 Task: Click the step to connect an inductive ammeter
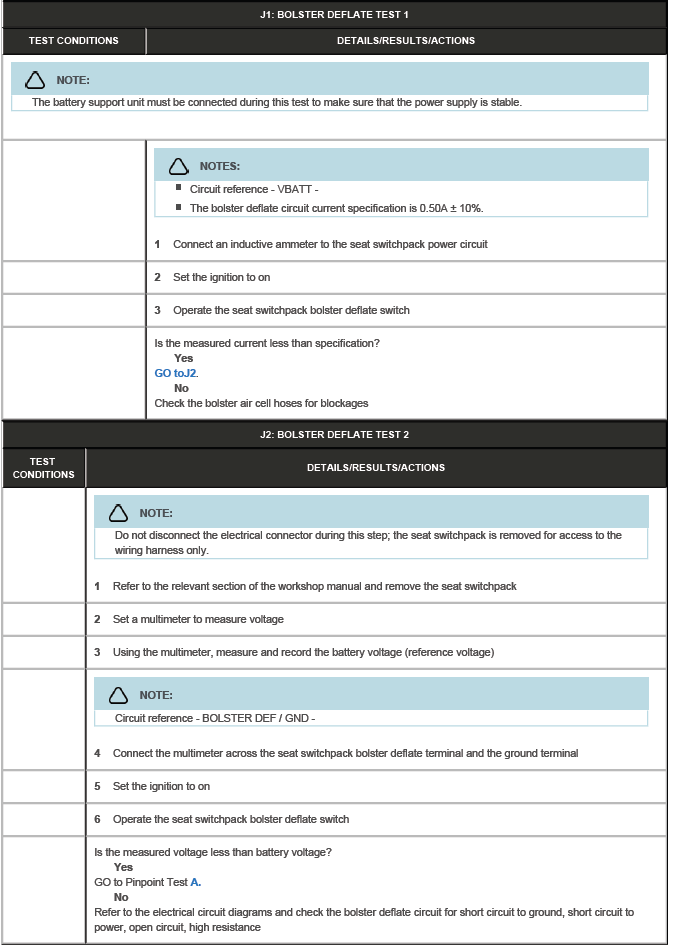click(330, 244)
